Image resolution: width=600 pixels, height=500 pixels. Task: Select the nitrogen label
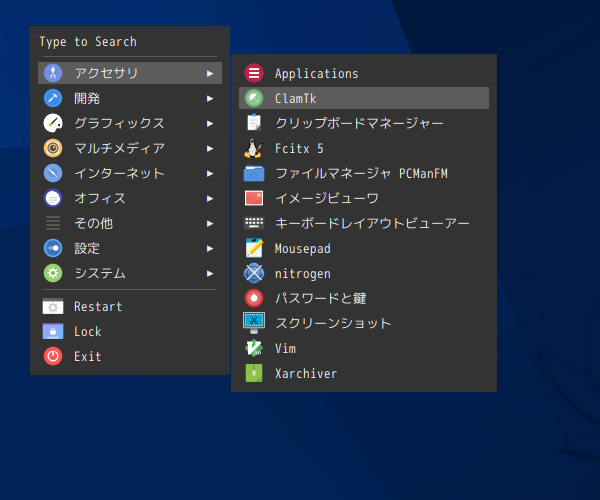[303, 274]
